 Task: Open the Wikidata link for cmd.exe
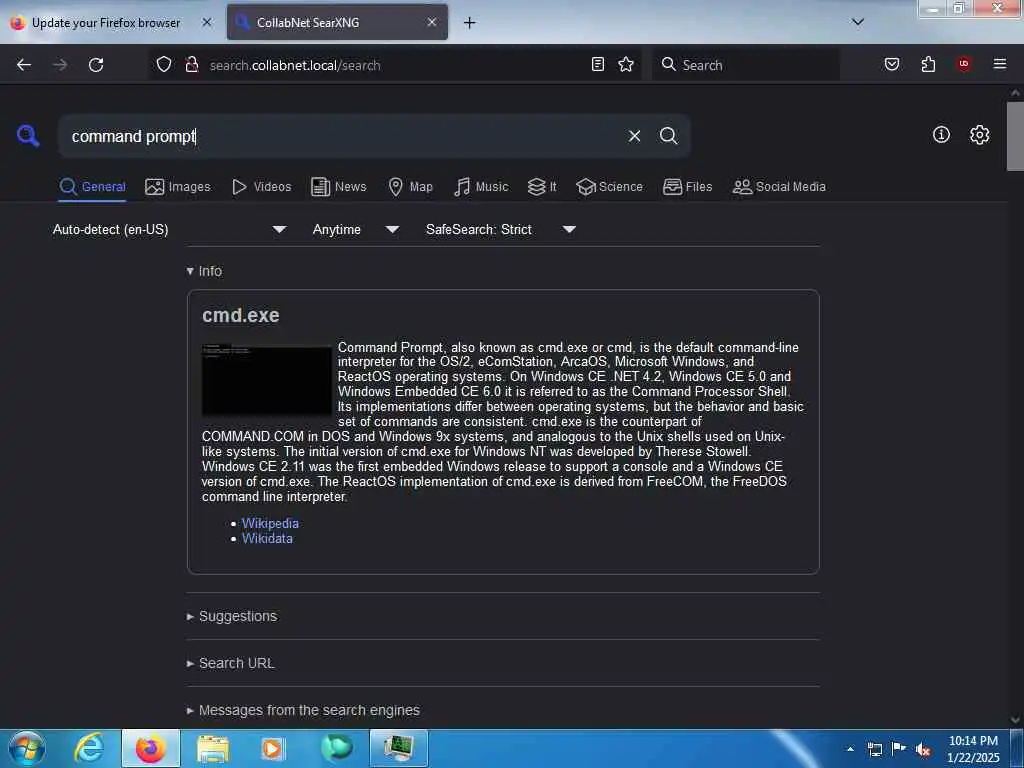point(267,539)
